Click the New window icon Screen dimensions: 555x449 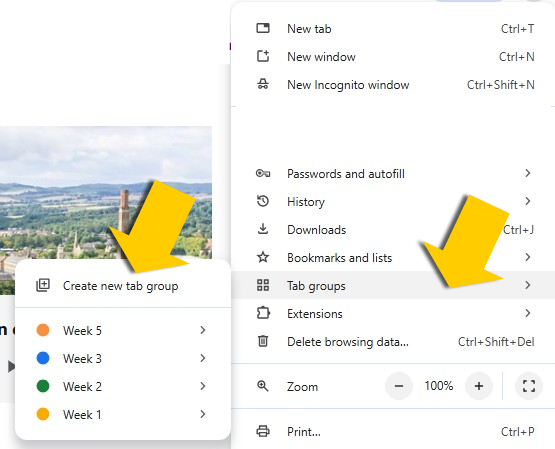(x=263, y=56)
